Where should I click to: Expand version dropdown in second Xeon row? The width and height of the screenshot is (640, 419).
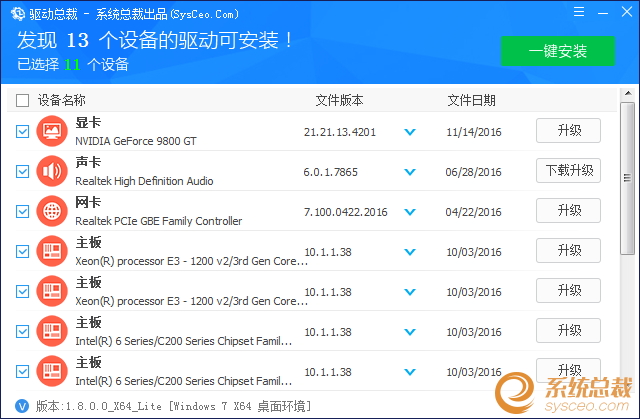click(x=410, y=292)
